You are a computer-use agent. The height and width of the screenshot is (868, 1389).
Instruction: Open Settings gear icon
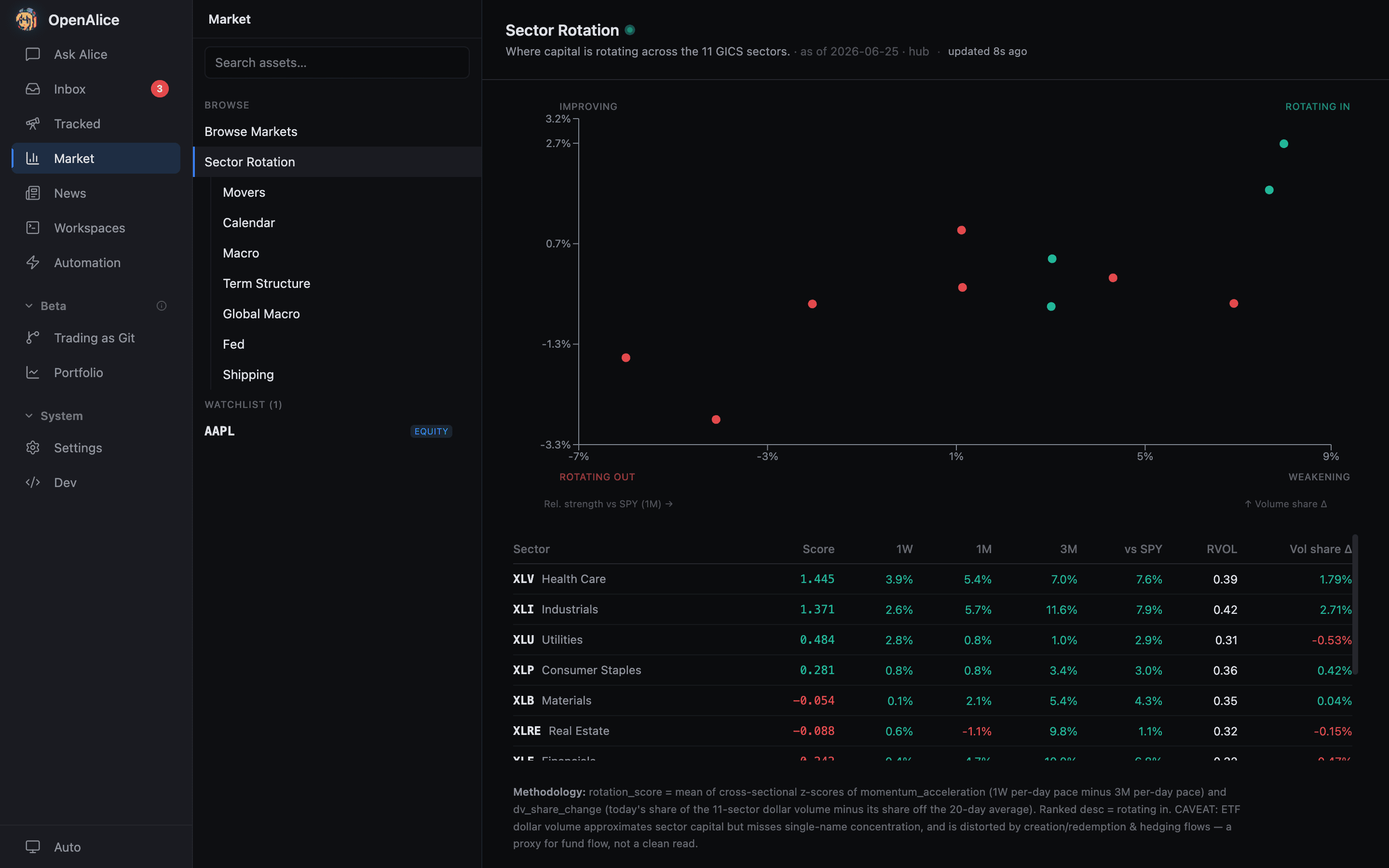[33, 448]
